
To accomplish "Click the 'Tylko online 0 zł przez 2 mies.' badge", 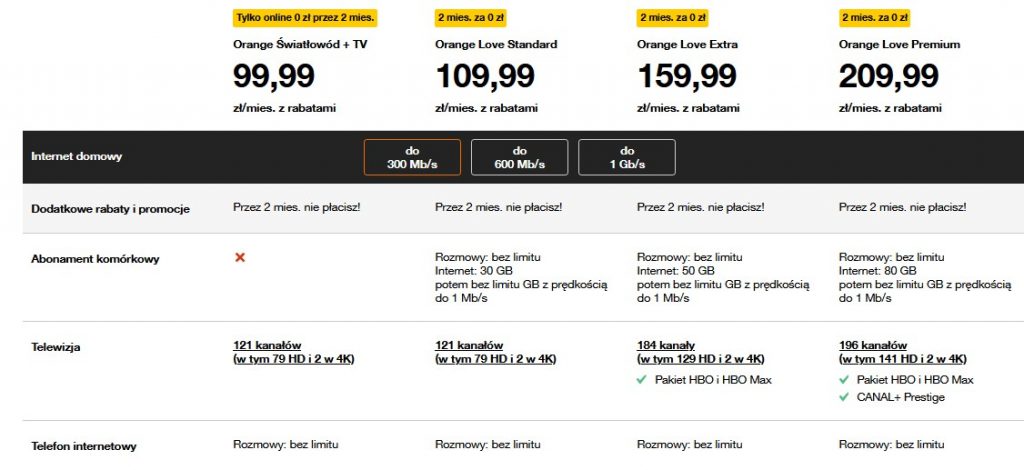I will click(305, 18).
